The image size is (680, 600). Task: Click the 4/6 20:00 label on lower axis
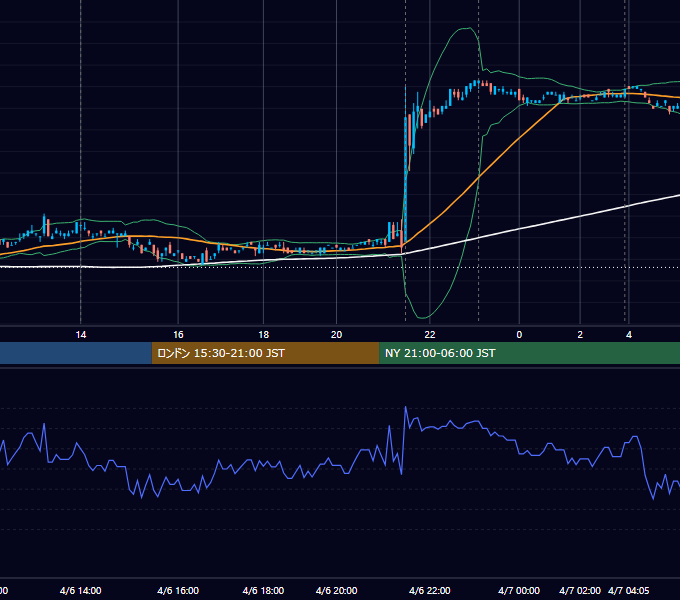[337, 590]
